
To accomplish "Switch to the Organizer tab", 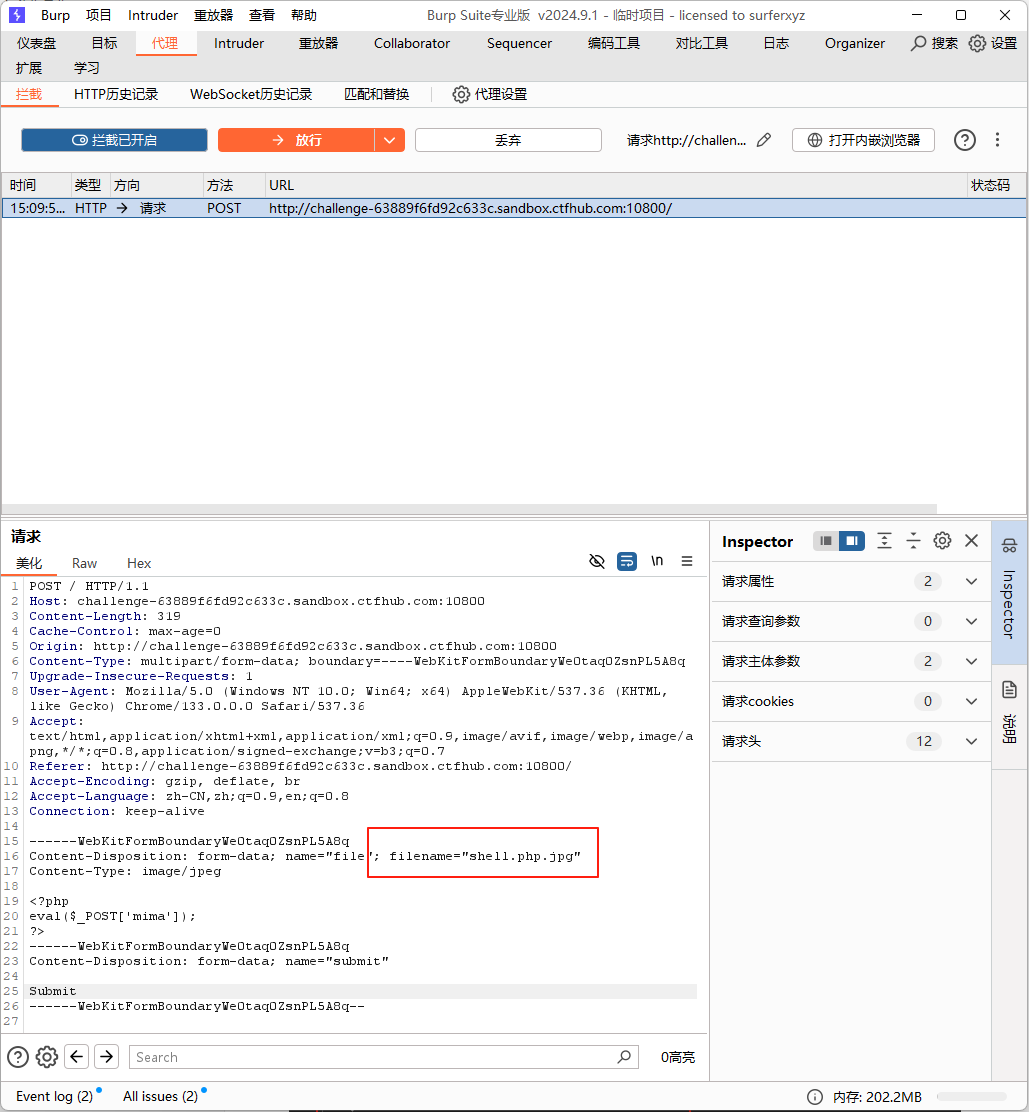I will coord(855,43).
